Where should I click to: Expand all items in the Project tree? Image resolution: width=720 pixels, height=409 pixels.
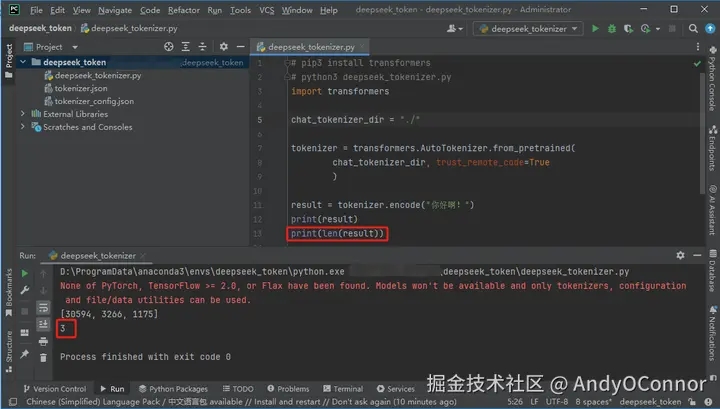coord(186,47)
